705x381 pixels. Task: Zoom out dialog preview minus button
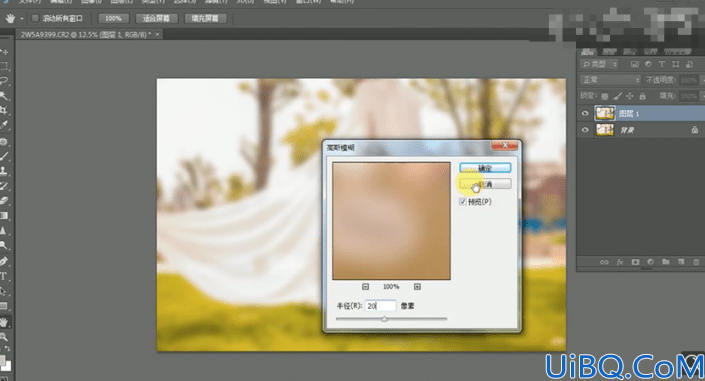[366, 287]
